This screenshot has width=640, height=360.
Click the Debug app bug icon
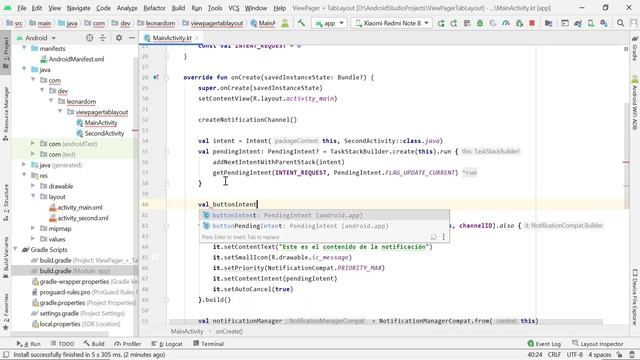click(x=480, y=23)
